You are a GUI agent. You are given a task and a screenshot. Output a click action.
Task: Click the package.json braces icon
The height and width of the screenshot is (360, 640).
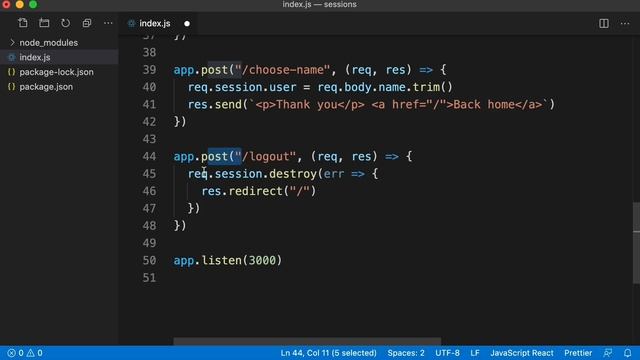[11, 87]
